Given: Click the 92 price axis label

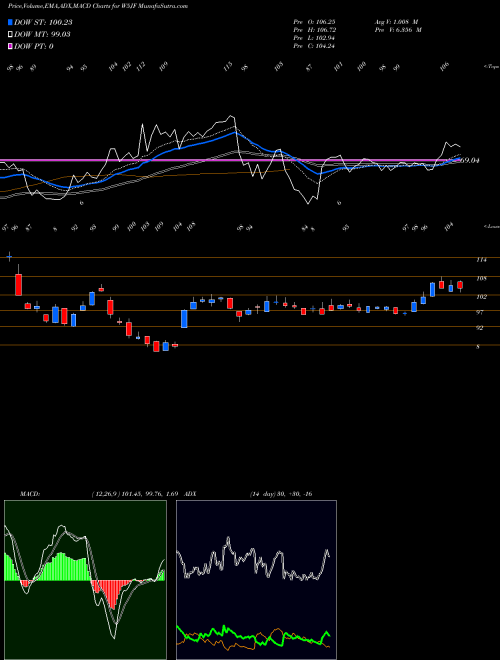Looking at the screenshot, I should pos(480,327).
